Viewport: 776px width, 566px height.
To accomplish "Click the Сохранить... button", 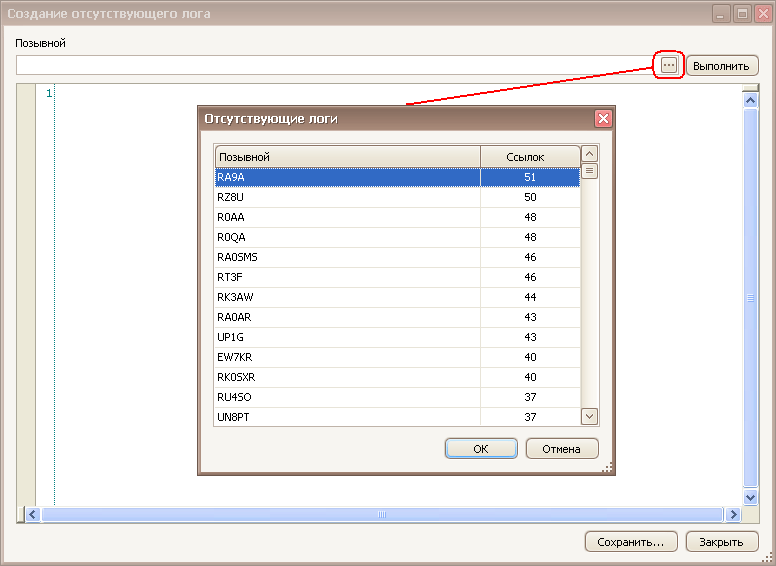I will tap(630, 542).
